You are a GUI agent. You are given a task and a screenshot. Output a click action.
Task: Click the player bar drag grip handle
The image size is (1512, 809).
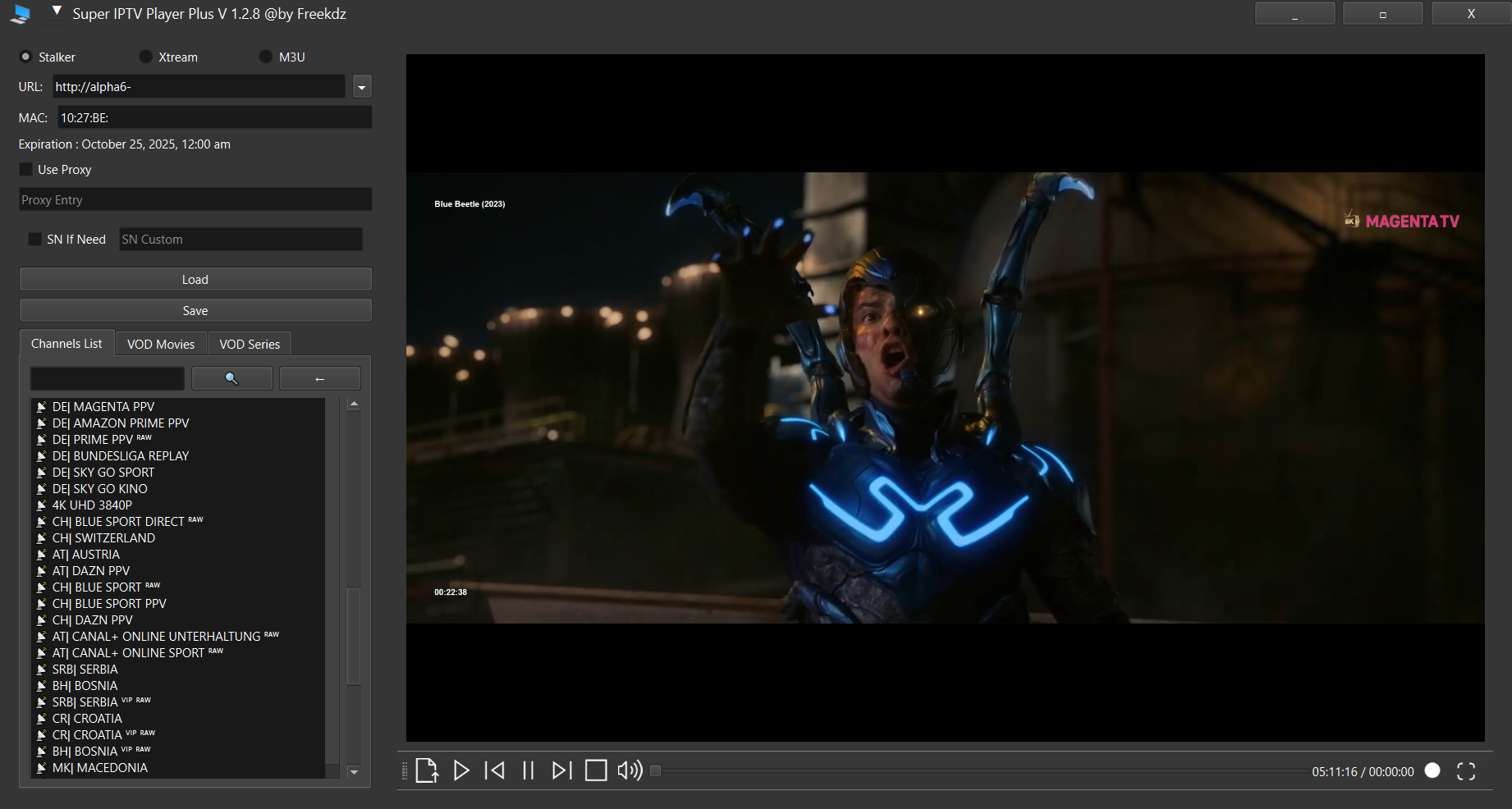404,770
